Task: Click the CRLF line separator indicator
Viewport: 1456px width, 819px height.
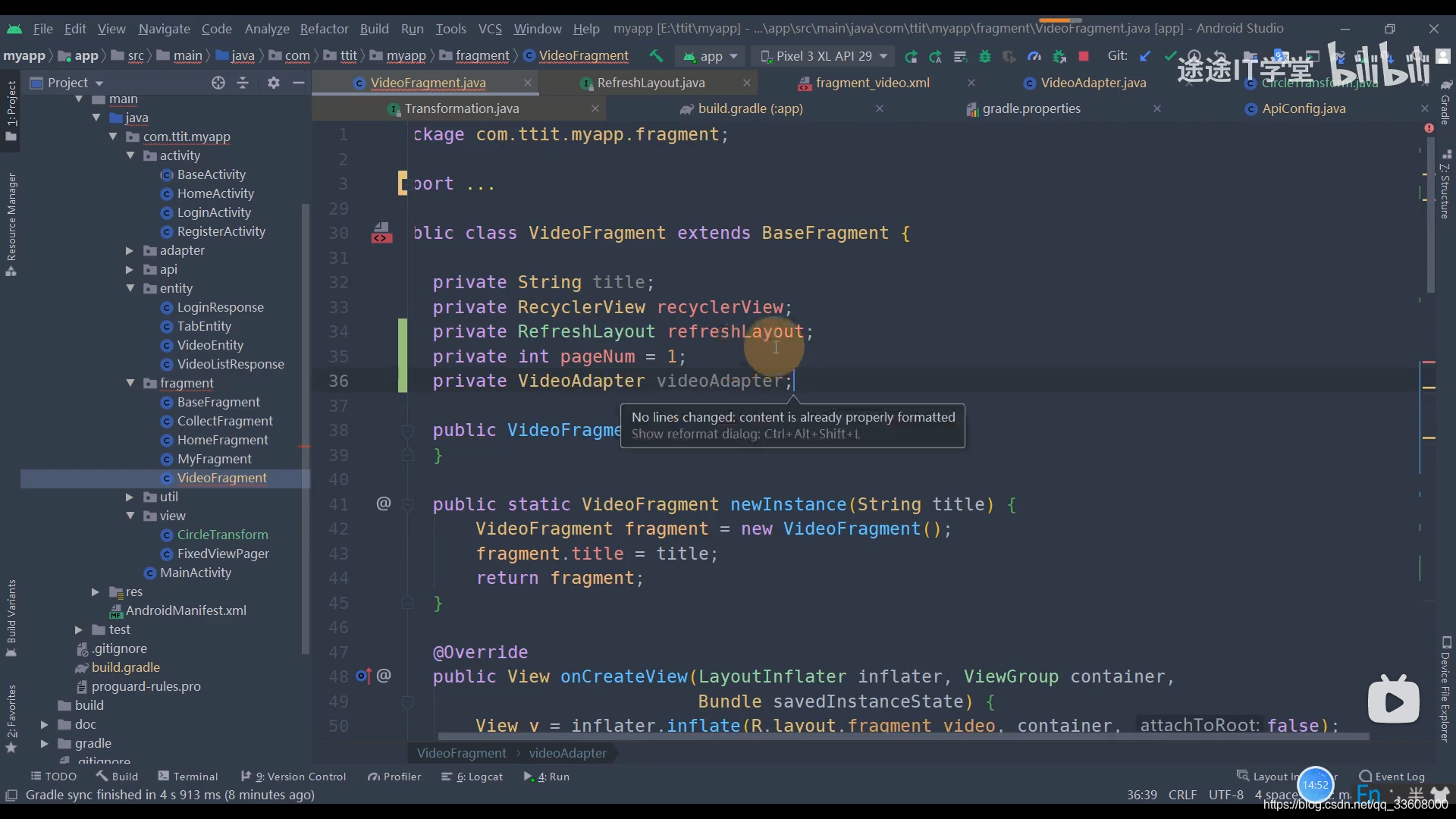Action: (1182, 795)
